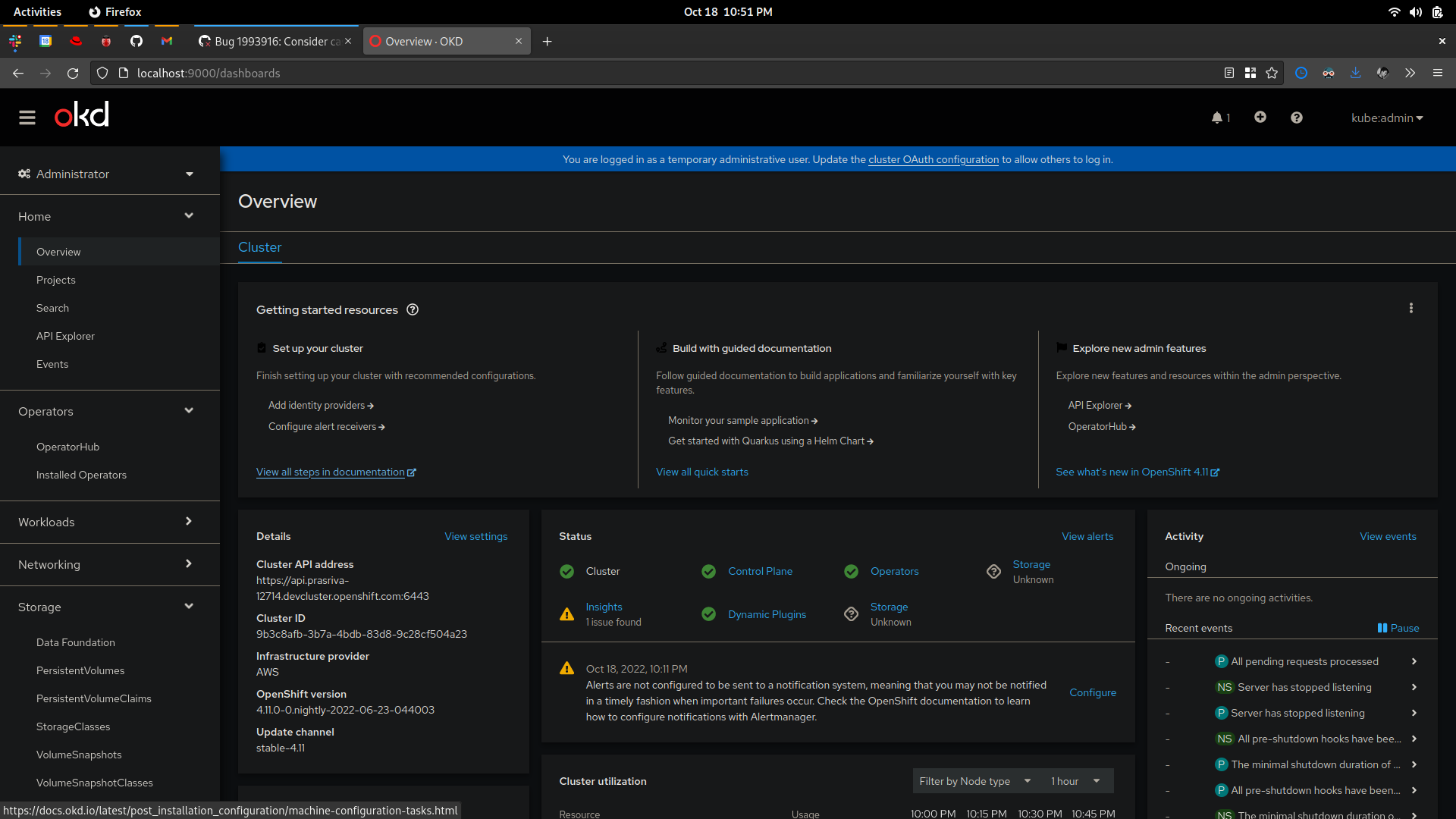Open the Filter by Node type dropdown
This screenshot has width=1456, height=819.
[x=974, y=780]
